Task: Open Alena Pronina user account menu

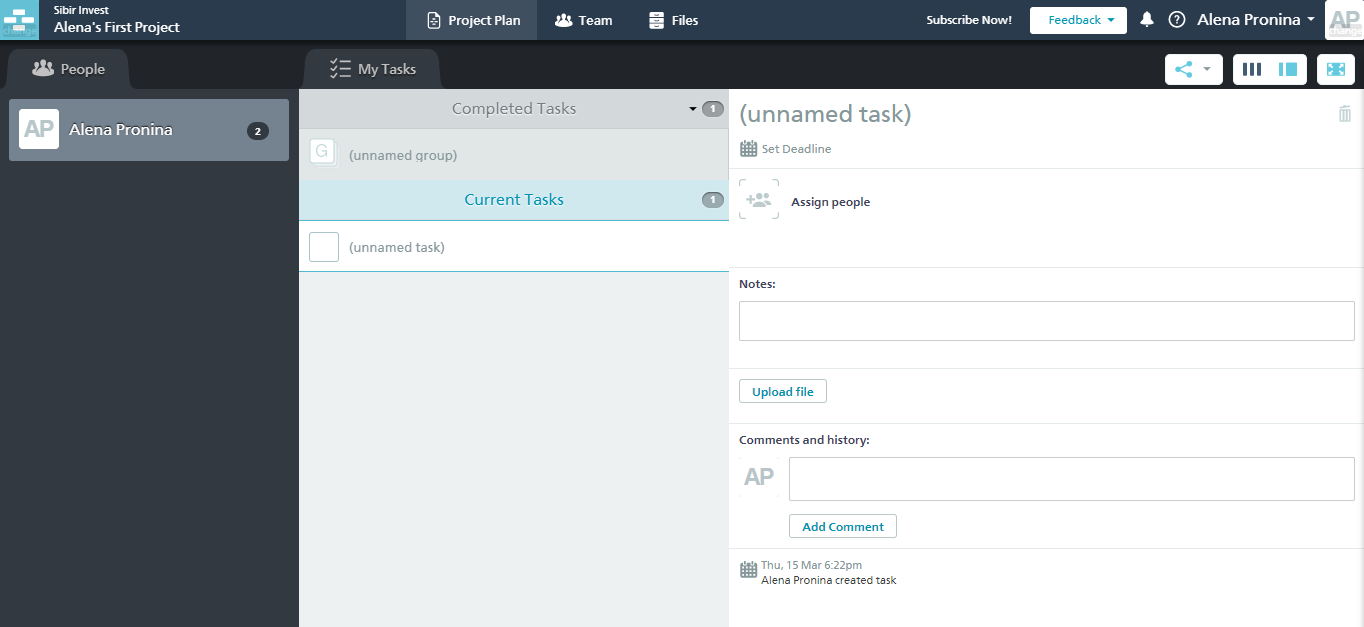Action: 1255,20
